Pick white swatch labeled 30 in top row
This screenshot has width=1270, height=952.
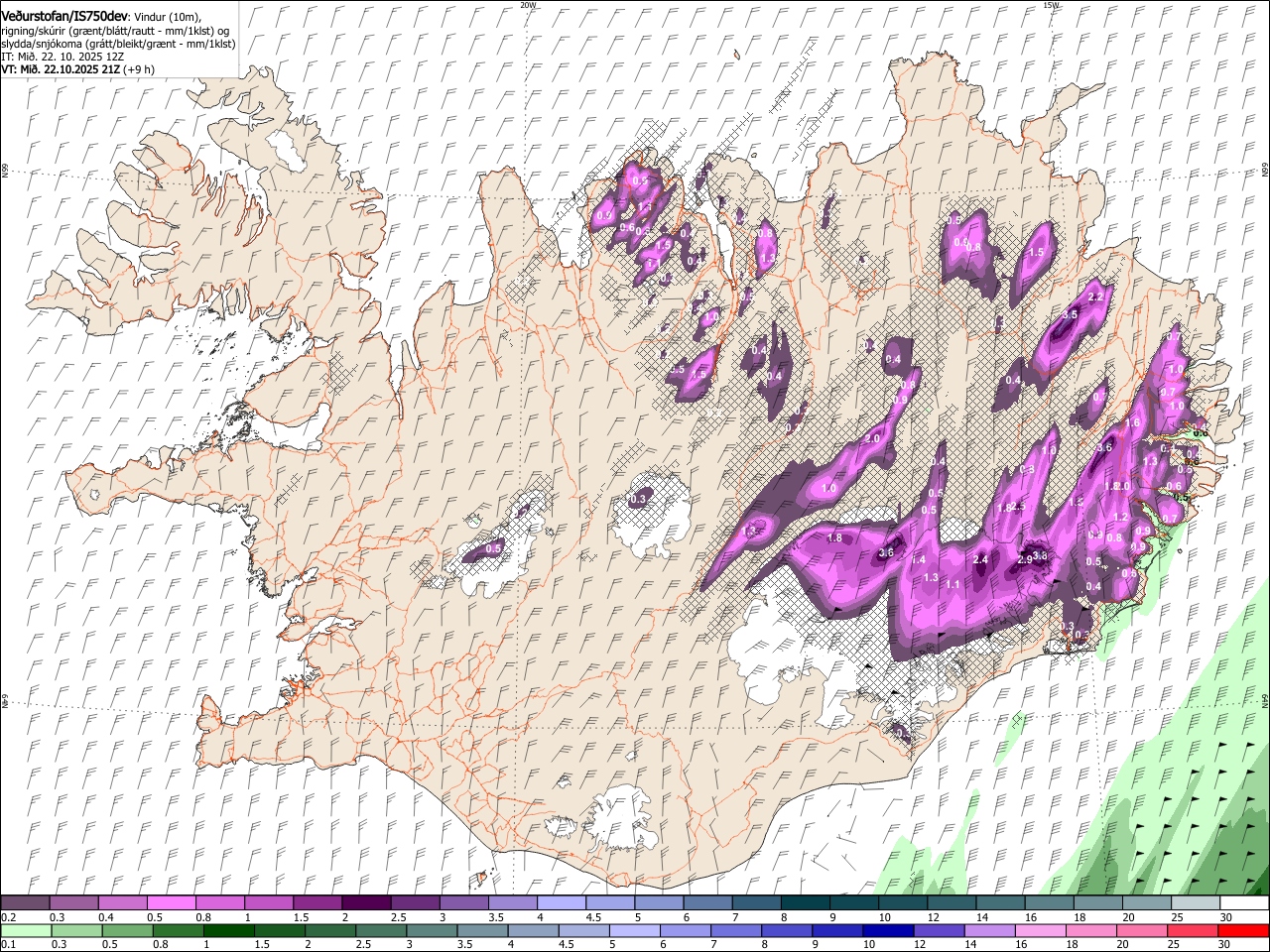[x=1244, y=902]
